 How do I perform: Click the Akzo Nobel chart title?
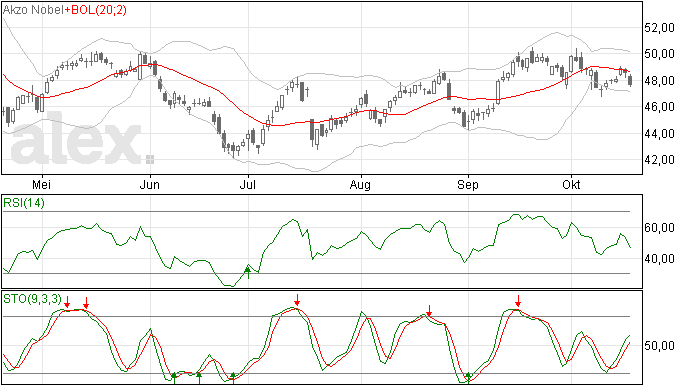[33, 10]
